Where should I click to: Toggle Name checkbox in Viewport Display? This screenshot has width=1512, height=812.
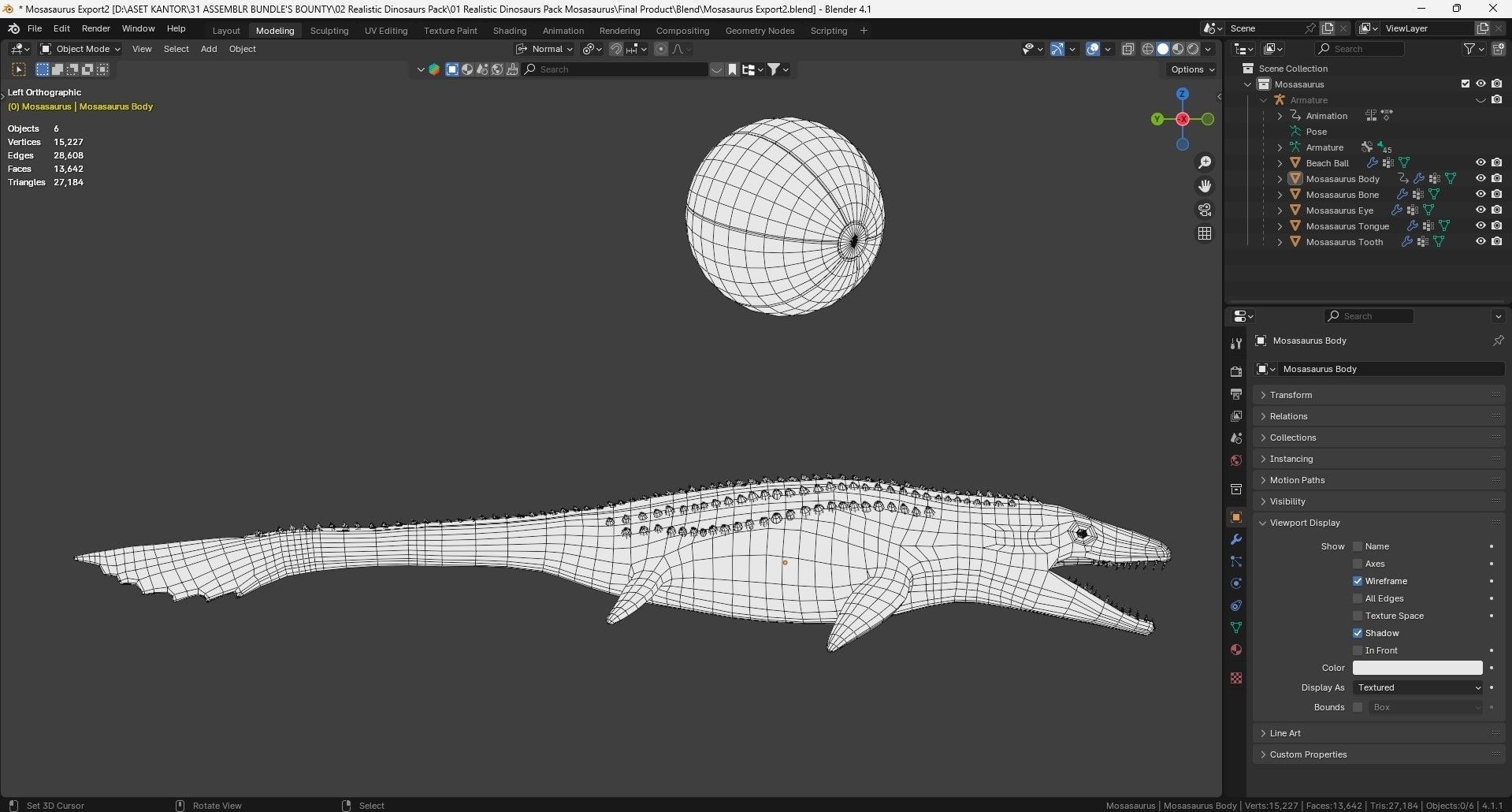point(1358,546)
